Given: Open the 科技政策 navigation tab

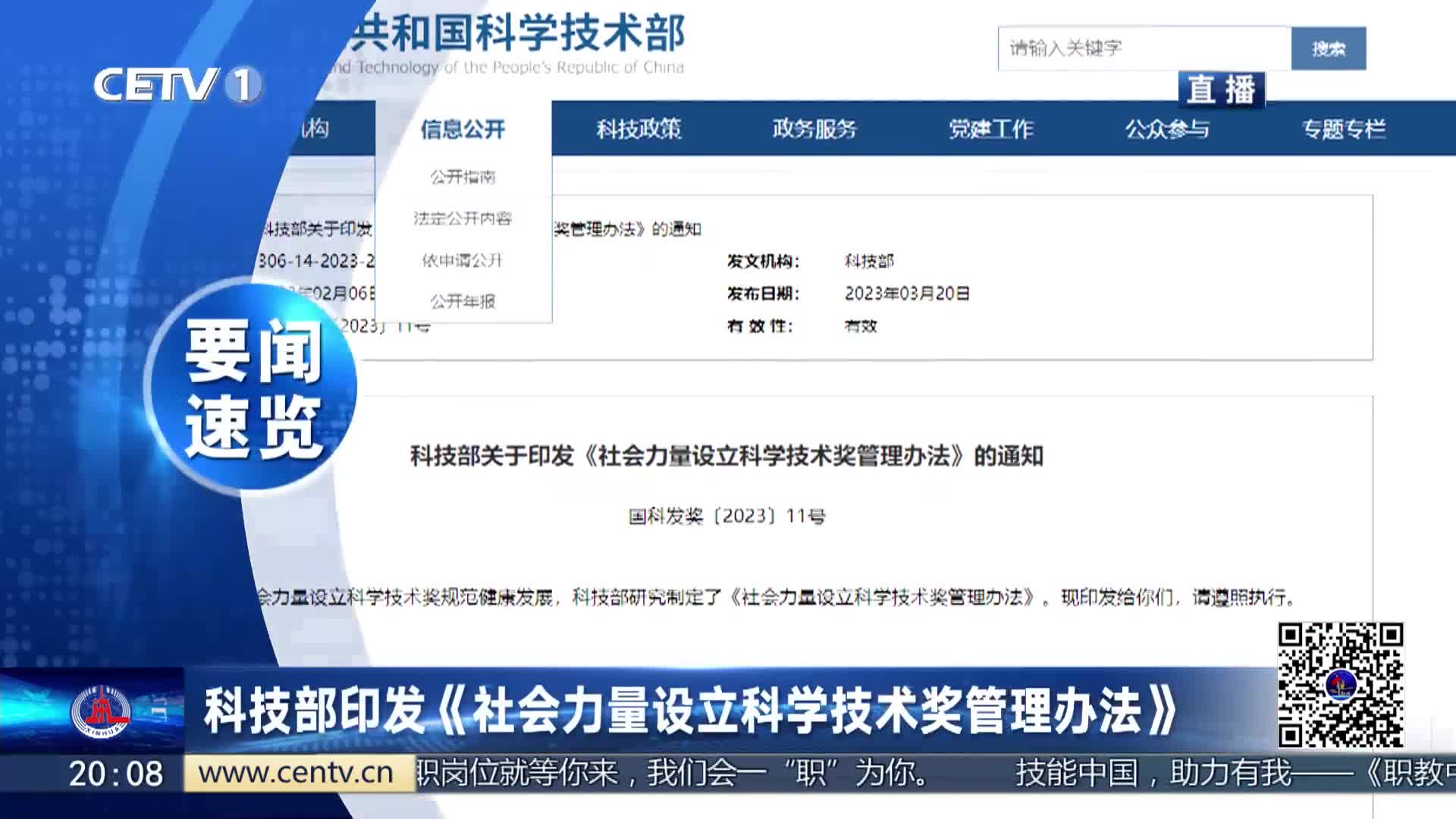Looking at the screenshot, I should click(639, 129).
